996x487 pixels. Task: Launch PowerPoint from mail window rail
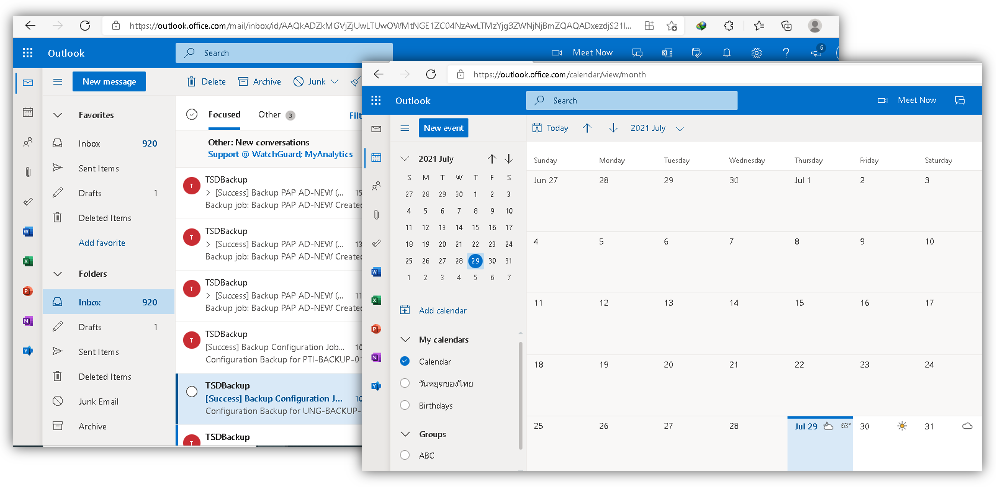[28, 291]
